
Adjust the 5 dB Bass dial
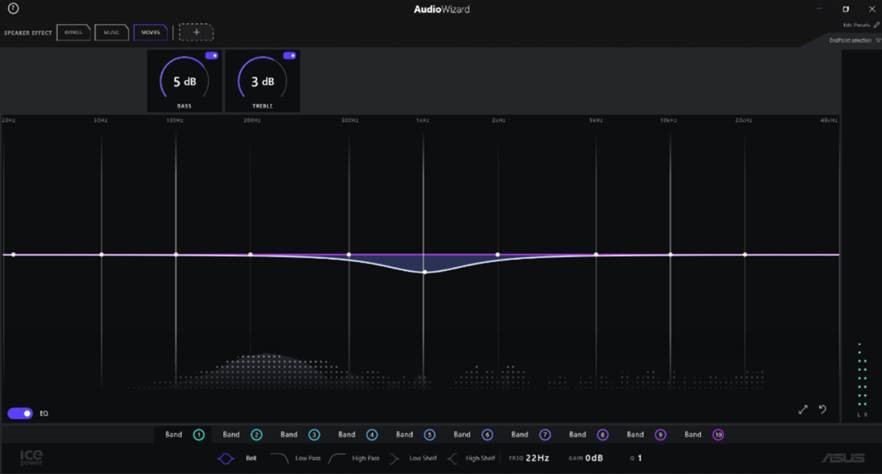pos(184,81)
